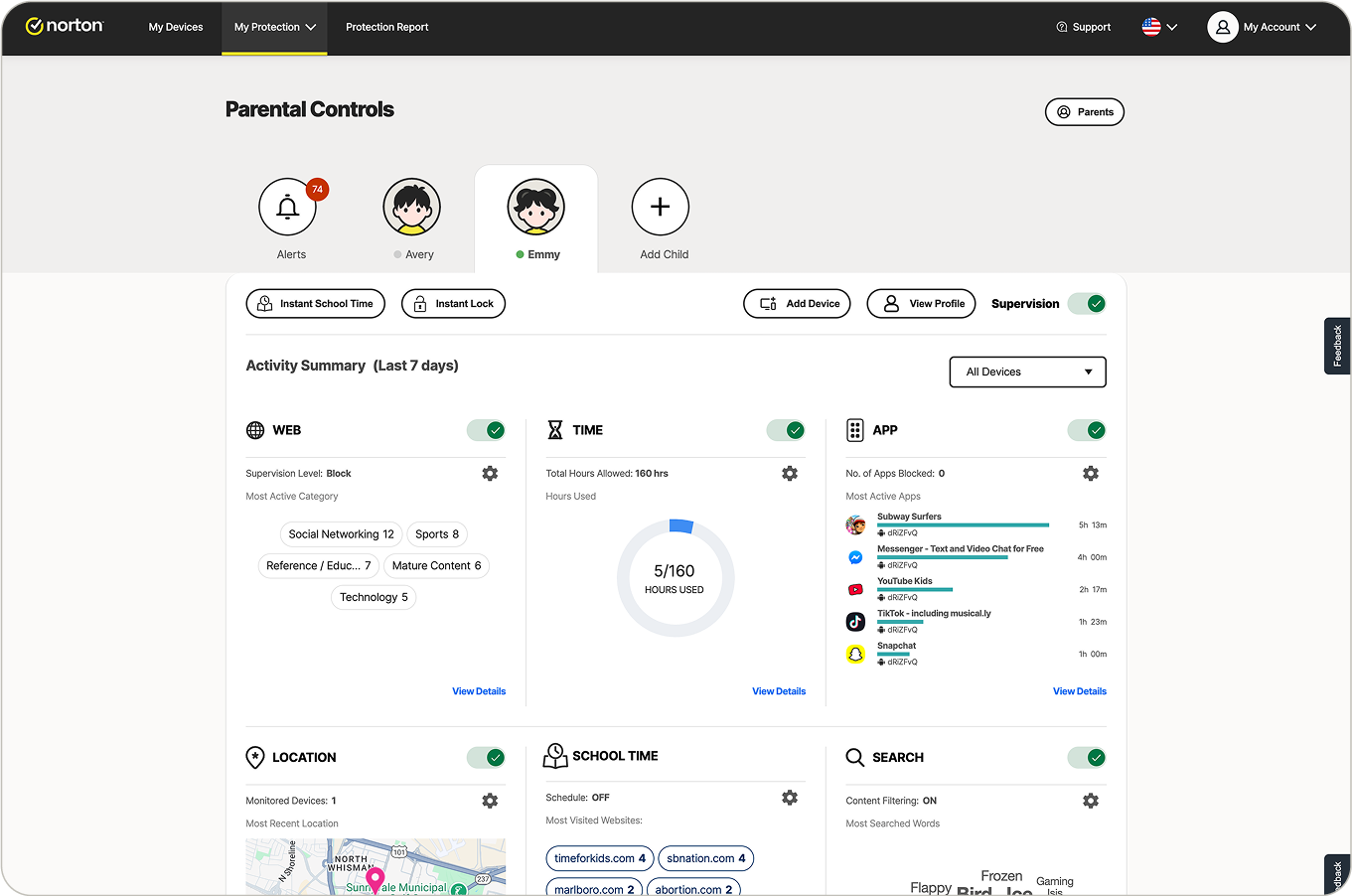The height and width of the screenshot is (896, 1352).
Task: Toggle TIME supervision switch
Action: pyautogui.click(x=786, y=430)
